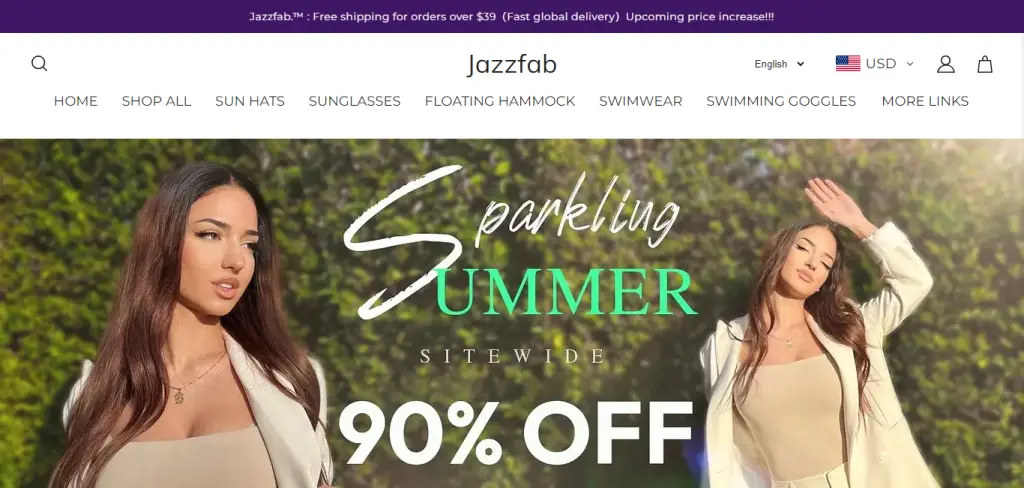
Task: Click the chevron beside English
Action: click(x=801, y=64)
